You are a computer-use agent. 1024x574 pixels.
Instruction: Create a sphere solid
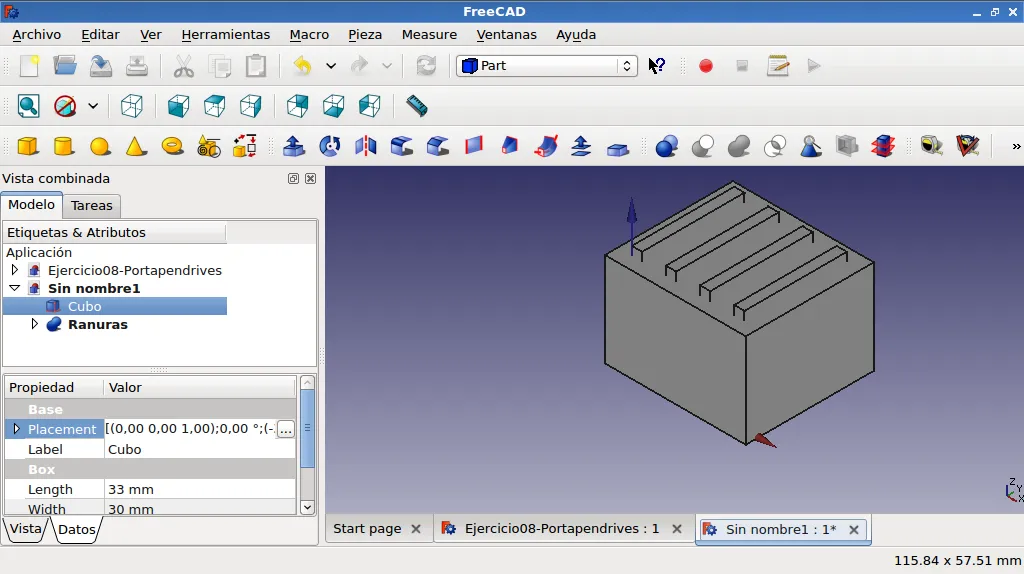[x=100, y=146]
